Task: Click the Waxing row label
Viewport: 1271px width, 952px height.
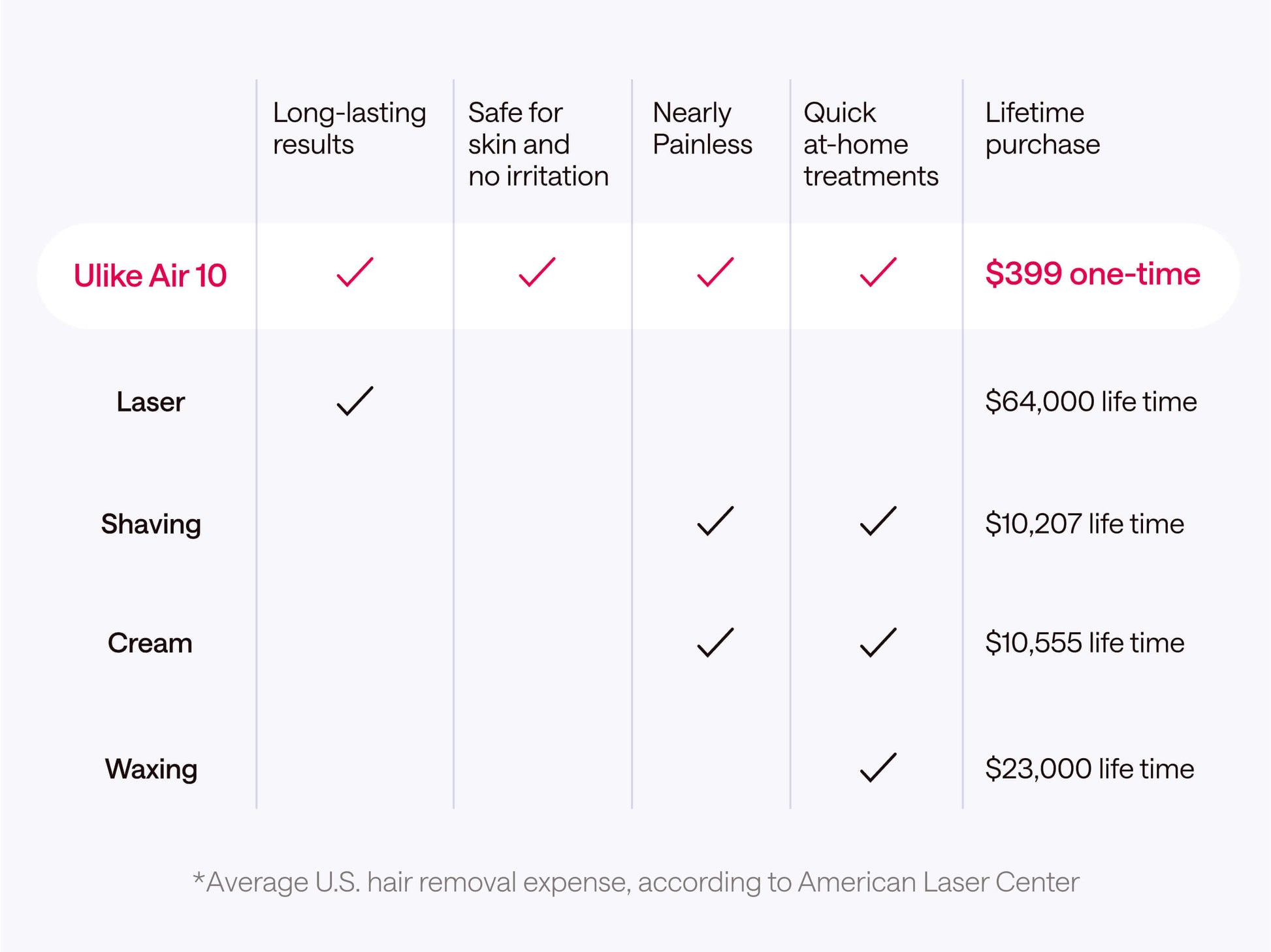Action: (151, 769)
